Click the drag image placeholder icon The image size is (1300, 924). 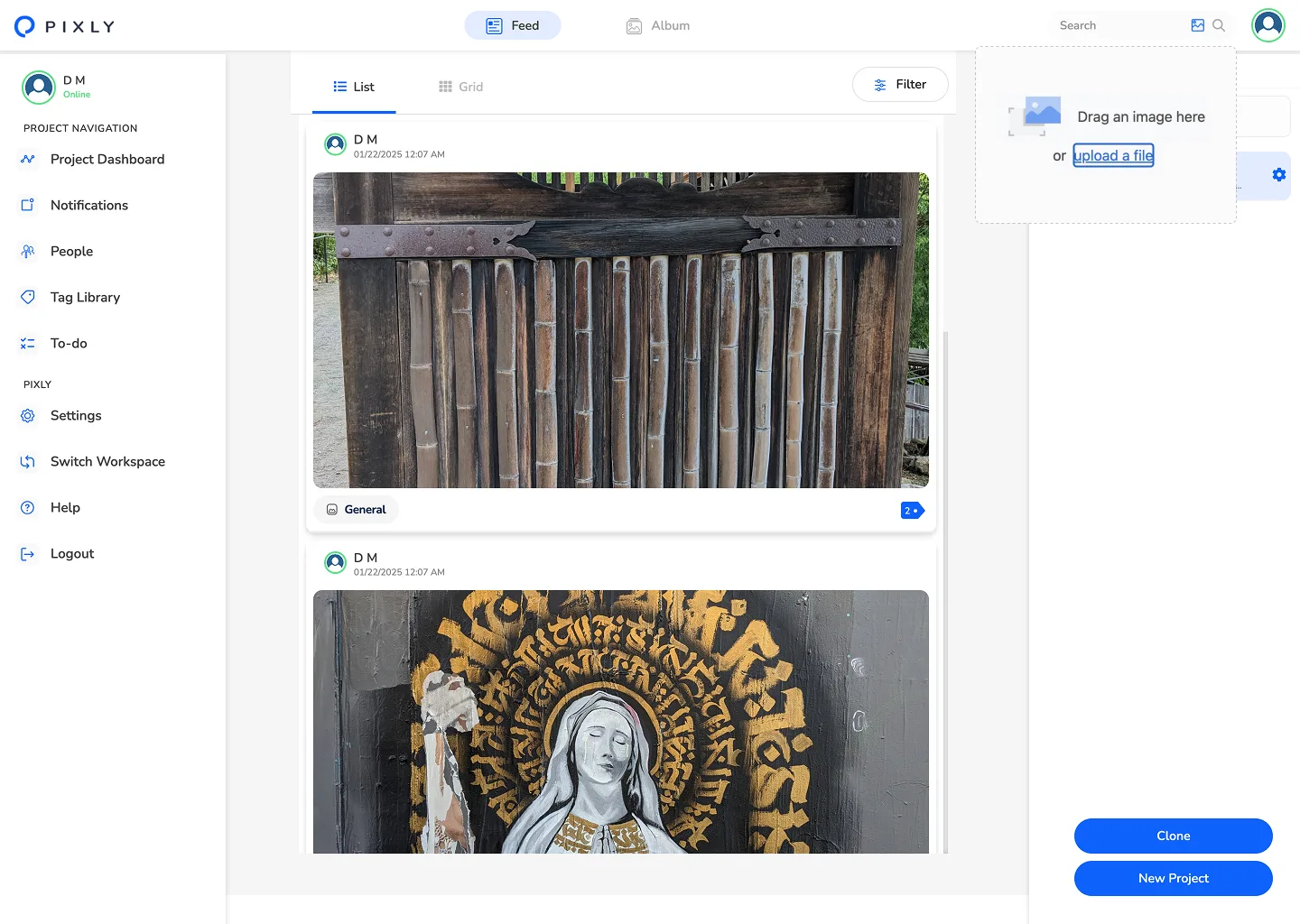coord(1035,116)
